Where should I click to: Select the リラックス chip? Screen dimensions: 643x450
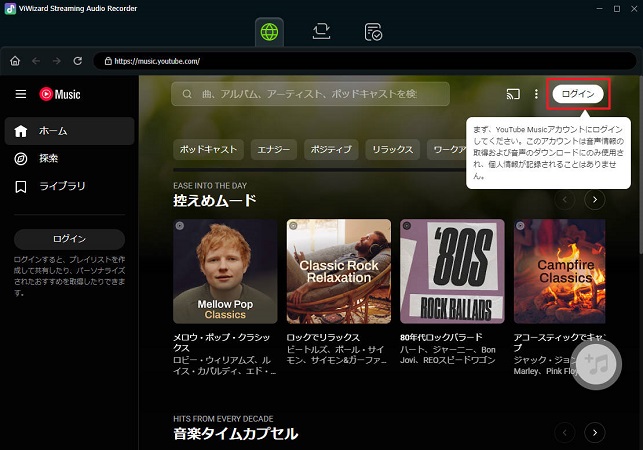[392, 149]
